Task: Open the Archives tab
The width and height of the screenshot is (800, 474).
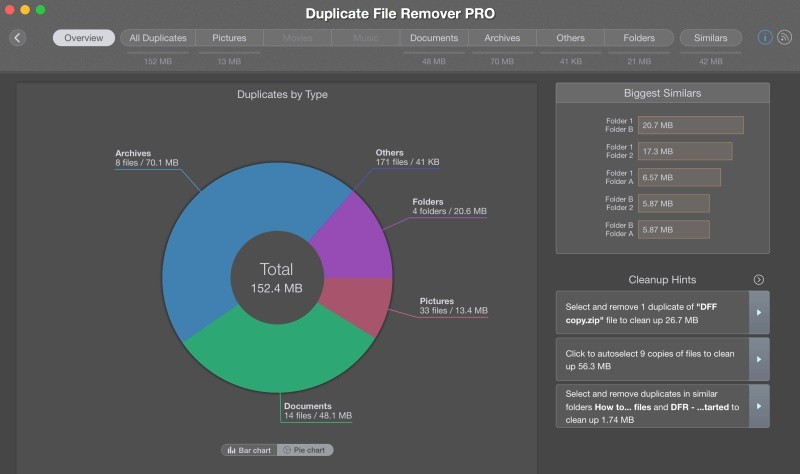Action: tap(502, 38)
